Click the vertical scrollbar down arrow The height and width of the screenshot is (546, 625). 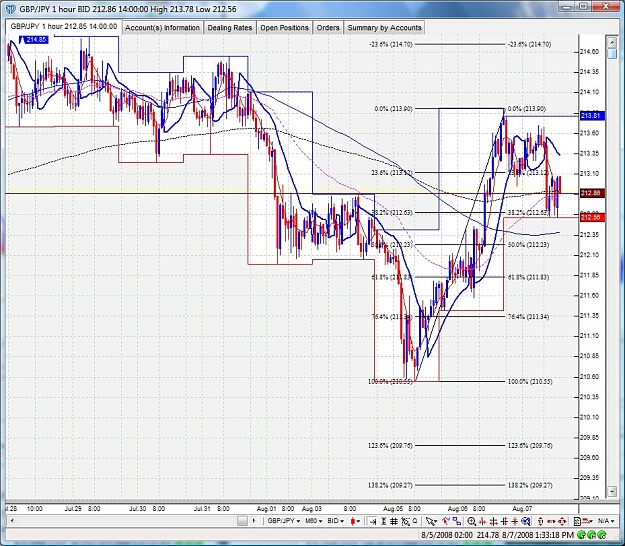[612, 491]
